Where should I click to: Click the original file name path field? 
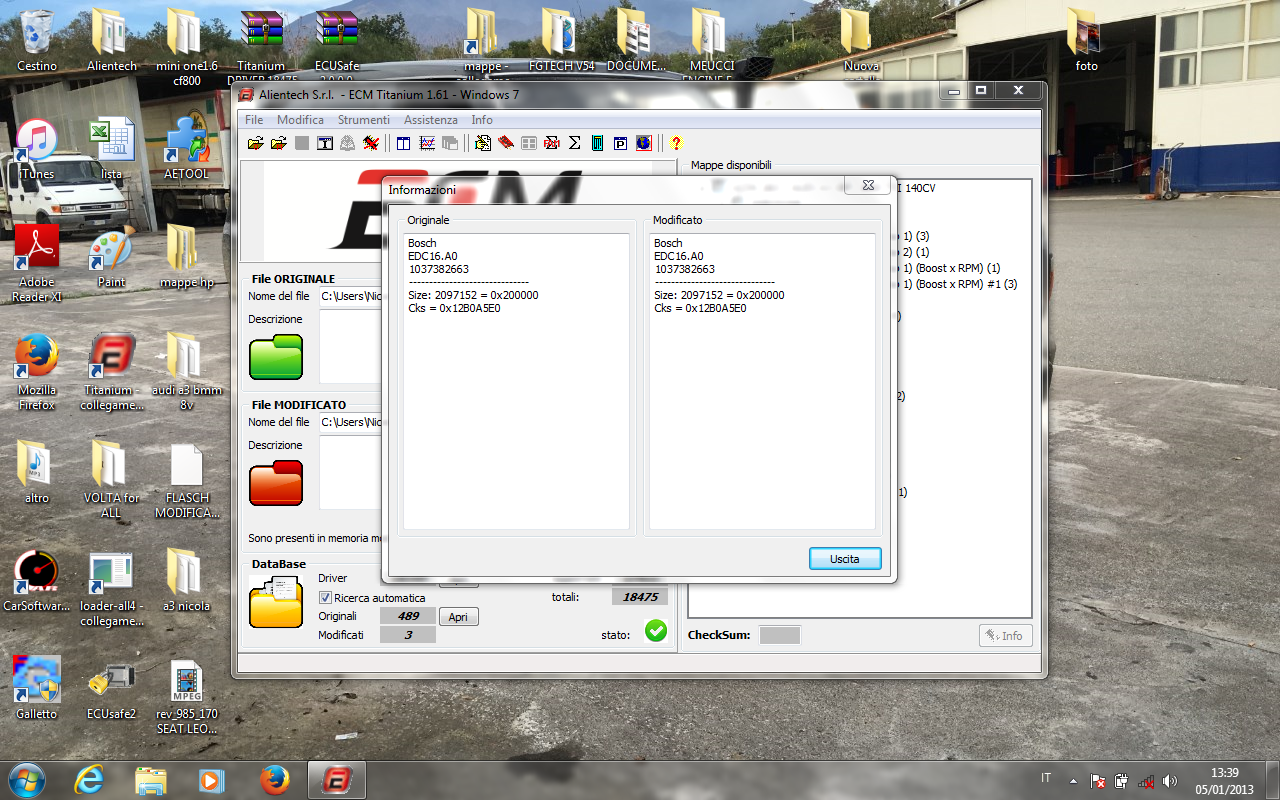pos(351,296)
